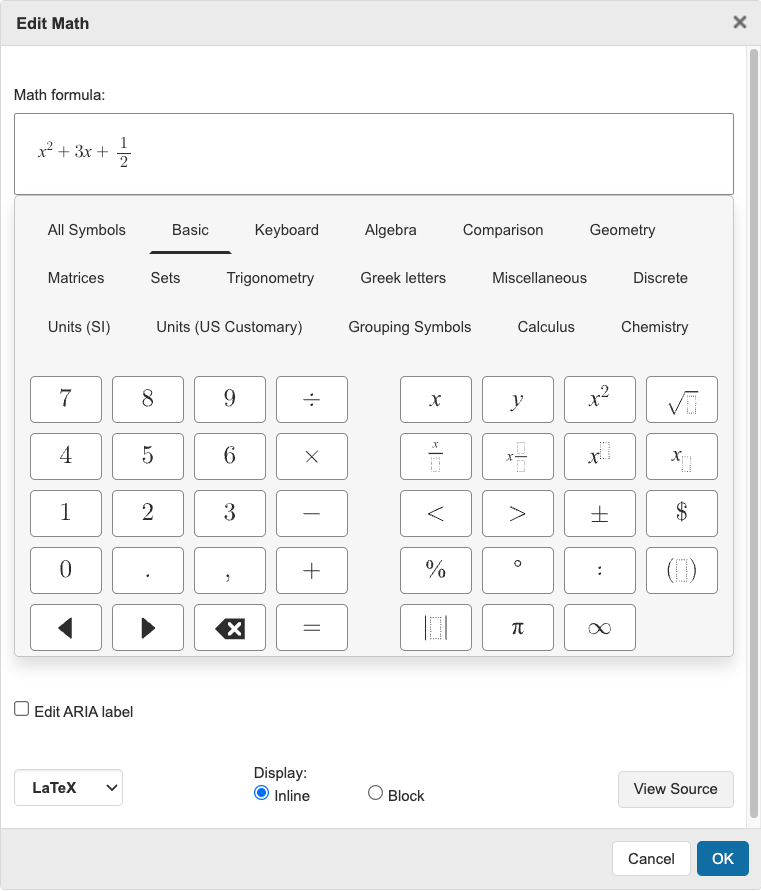Insert the percent symbol
This screenshot has height=891, width=761.
click(436, 571)
